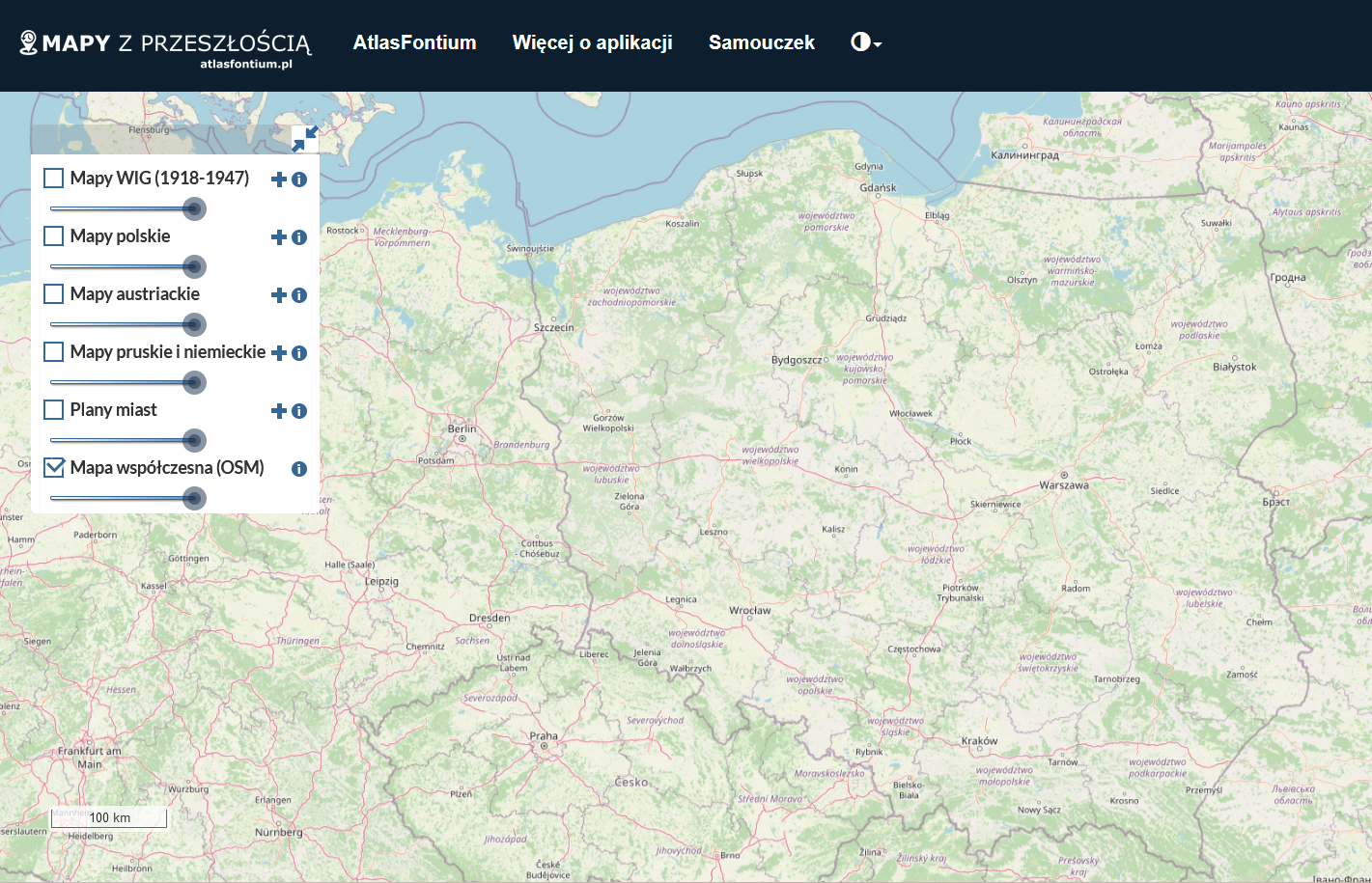Expand Mapy WIG (1918-1947) plus icon
The width and height of the screenshot is (1372, 883).
pos(279,179)
